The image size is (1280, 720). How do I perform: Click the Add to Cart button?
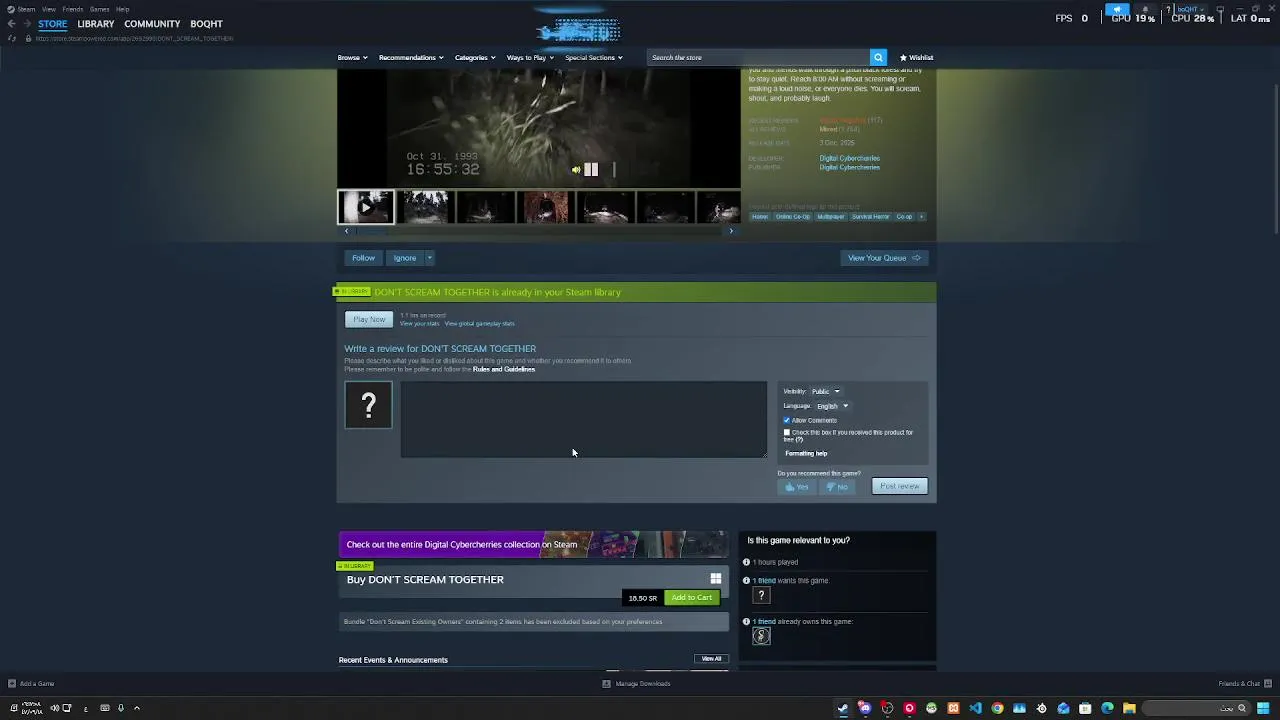[692, 598]
